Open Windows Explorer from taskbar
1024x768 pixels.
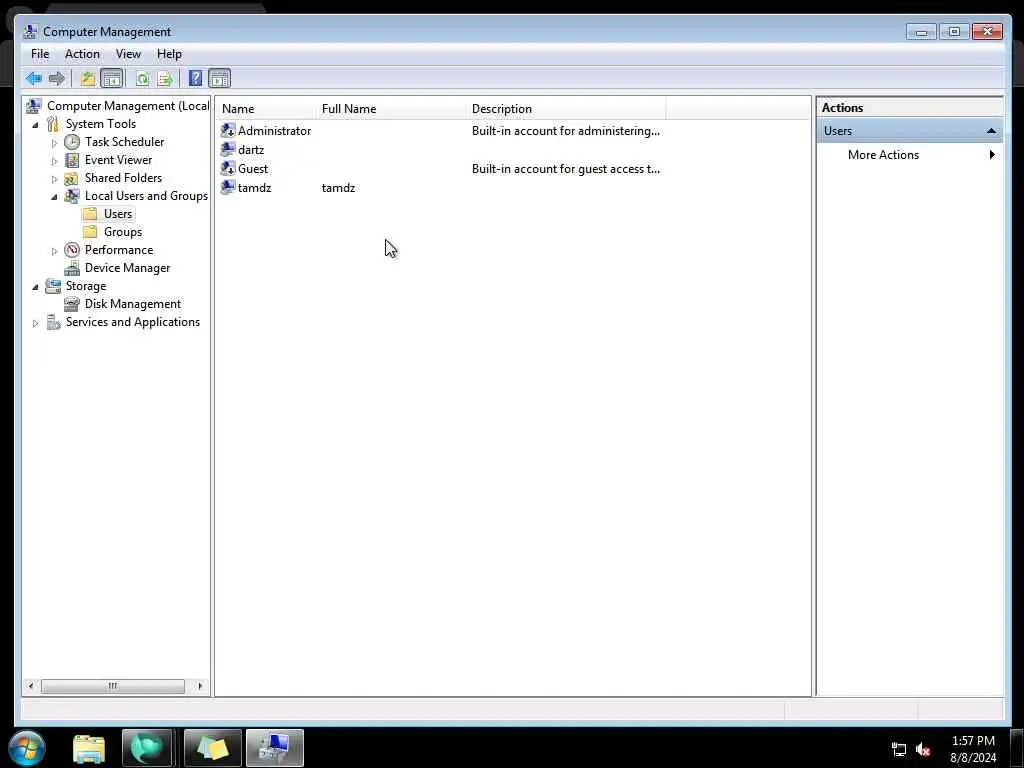89,748
